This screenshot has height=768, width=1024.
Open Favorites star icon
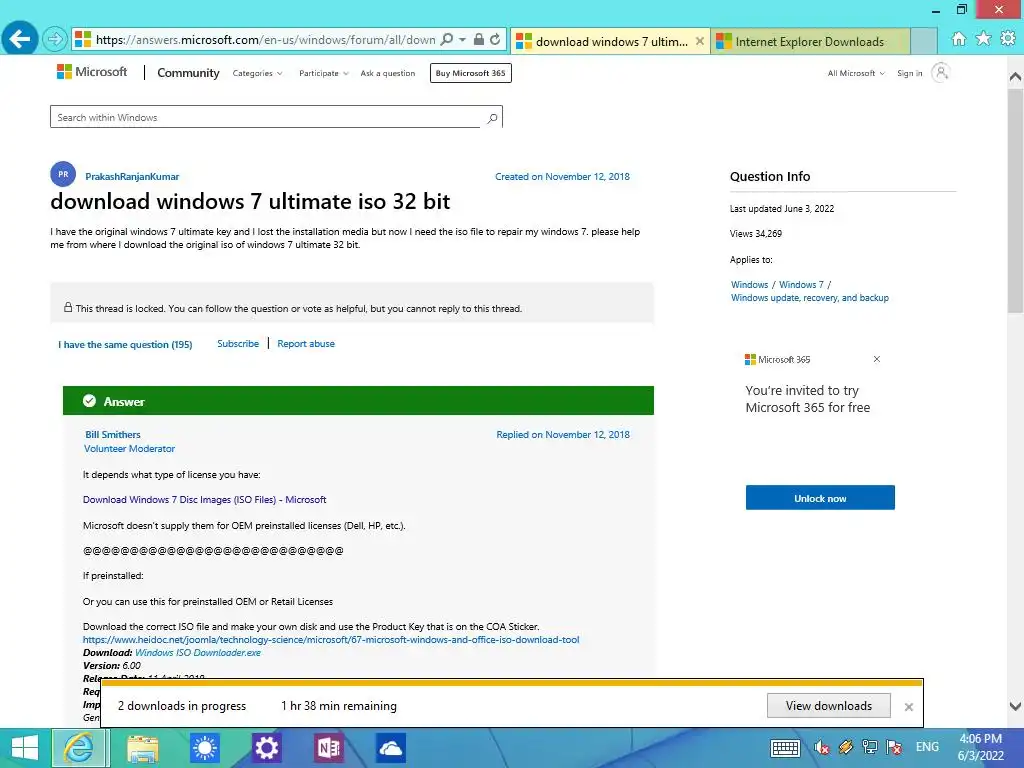pos(983,39)
